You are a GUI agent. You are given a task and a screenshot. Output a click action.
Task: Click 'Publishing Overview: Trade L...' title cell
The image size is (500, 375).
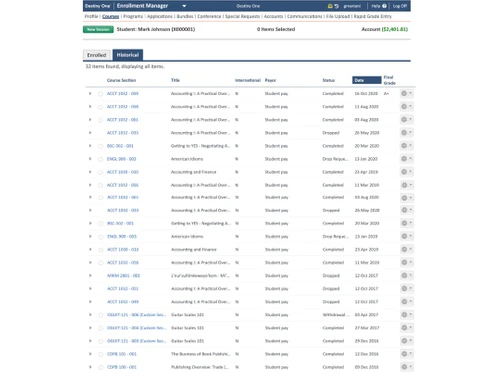200,367
